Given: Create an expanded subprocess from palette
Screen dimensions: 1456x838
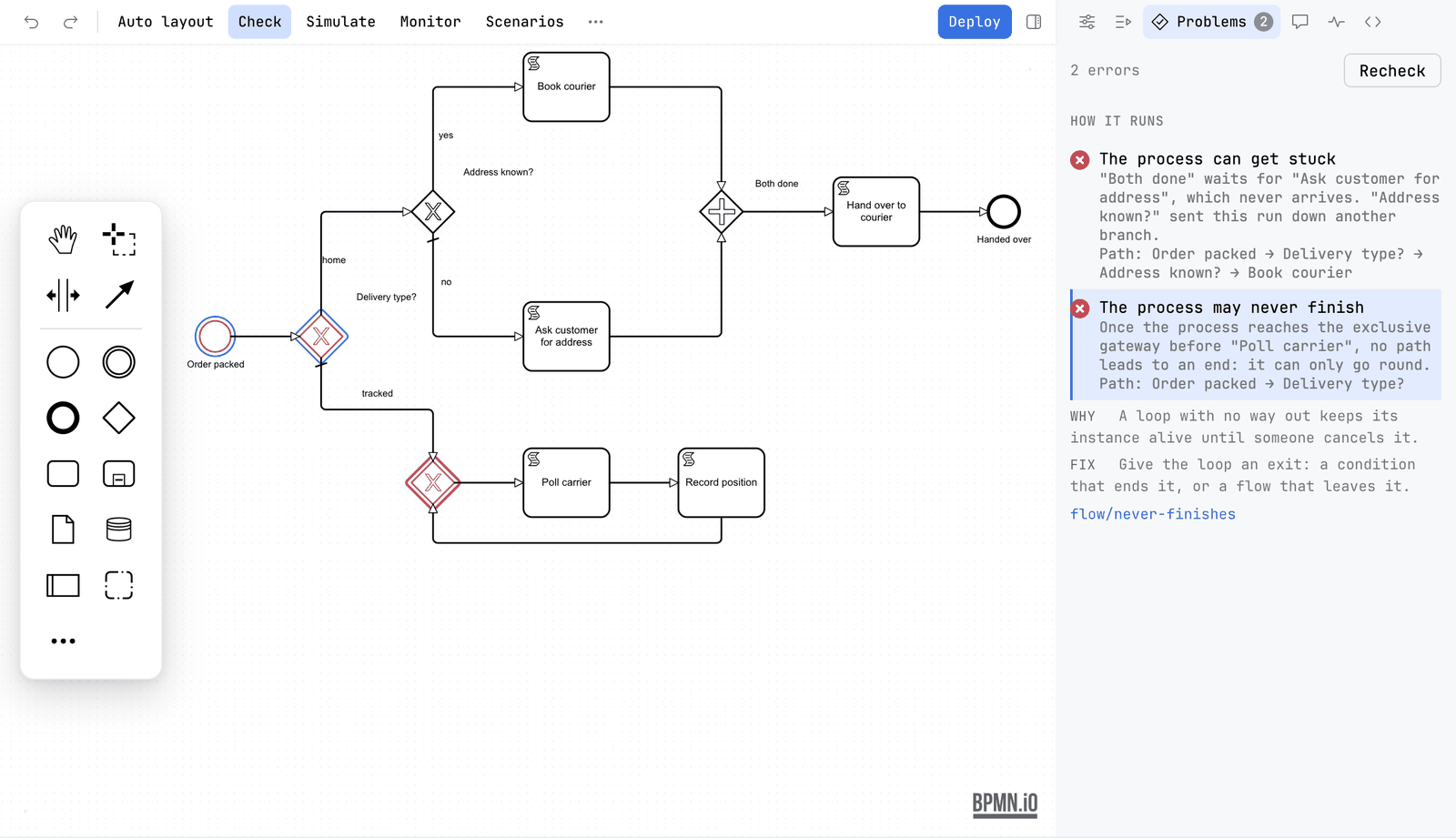Looking at the screenshot, I should tap(119, 474).
